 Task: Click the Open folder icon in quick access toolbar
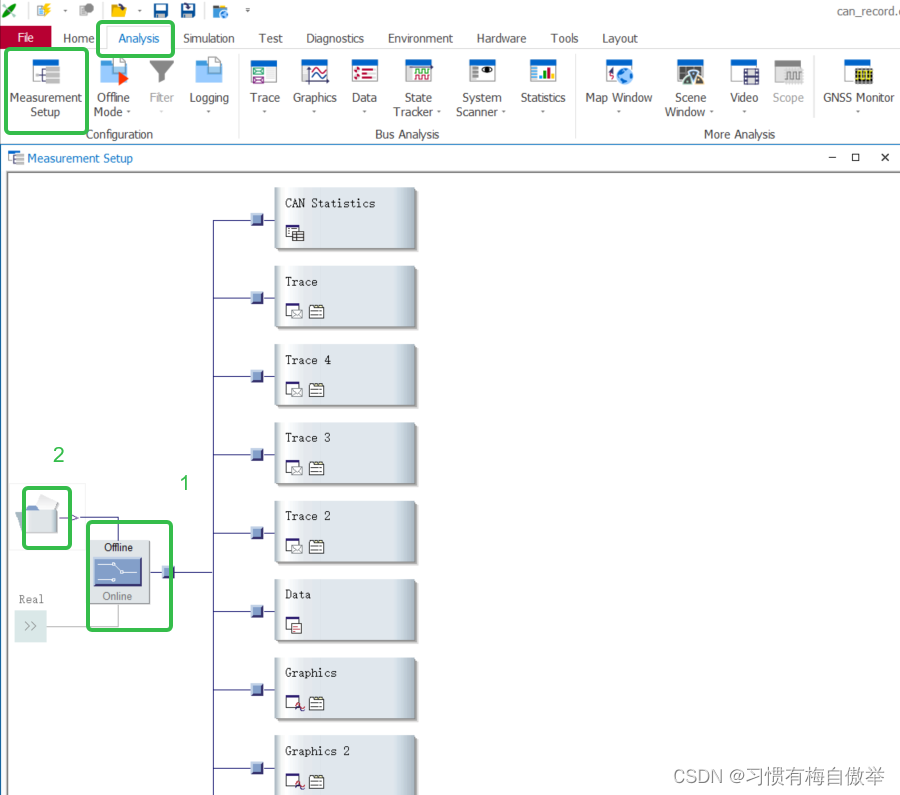pyautogui.click(x=118, y=10)
